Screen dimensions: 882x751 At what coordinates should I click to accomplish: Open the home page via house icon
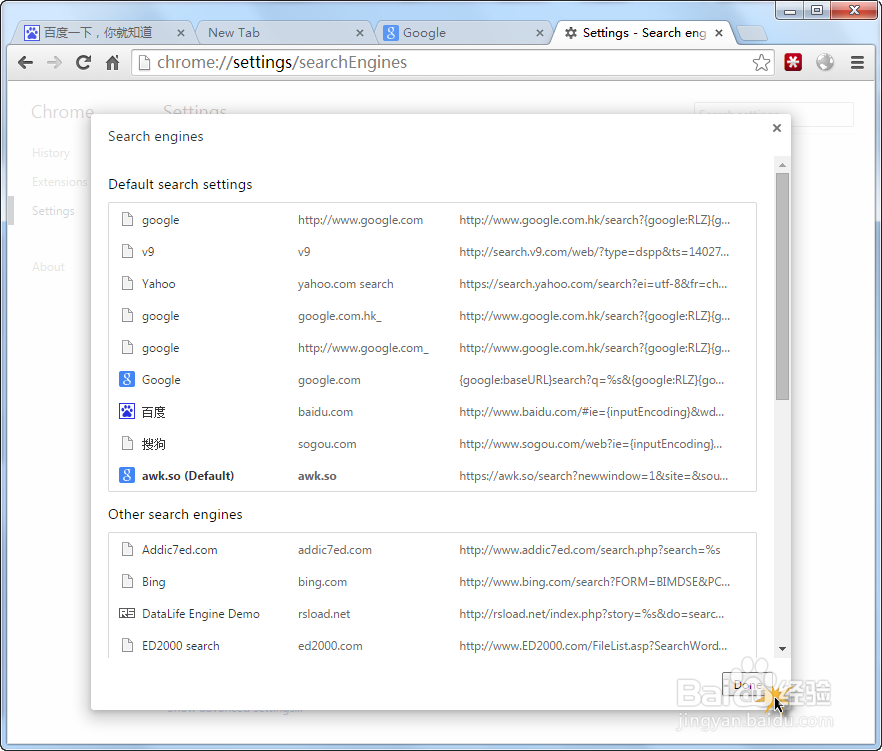click(112, 62)
